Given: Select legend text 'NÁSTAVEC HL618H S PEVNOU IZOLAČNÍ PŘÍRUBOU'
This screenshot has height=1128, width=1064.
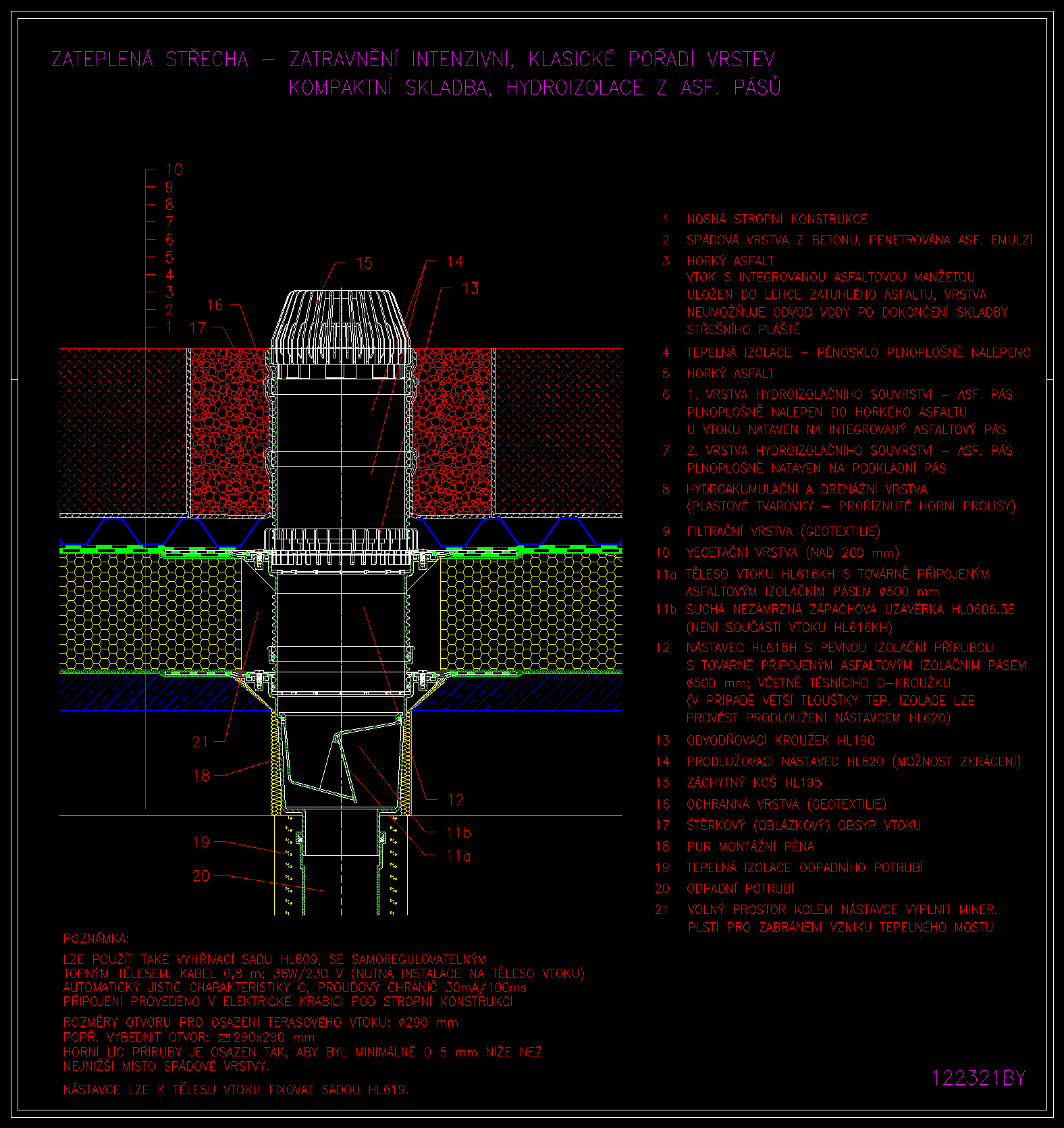Looking at the screenshot, I should pyautogui.click(x=839, y=648).
